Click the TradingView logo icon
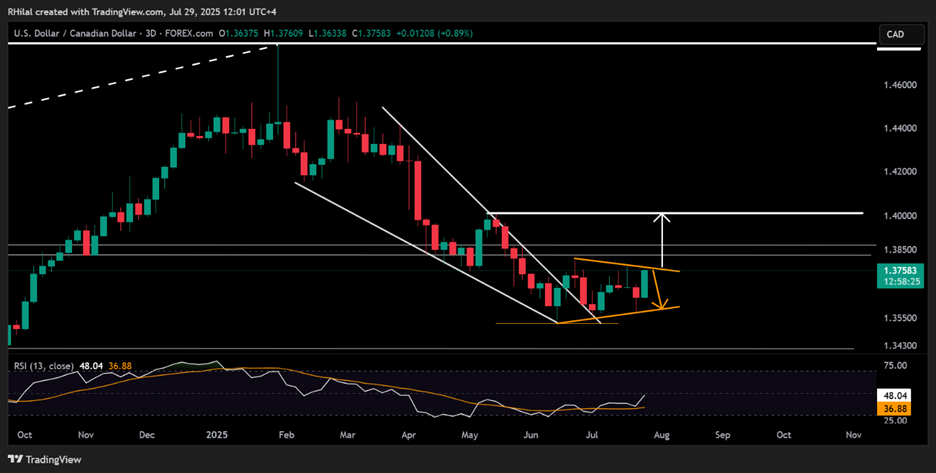The width and height of the screenshot is (936, 473). 16,459
